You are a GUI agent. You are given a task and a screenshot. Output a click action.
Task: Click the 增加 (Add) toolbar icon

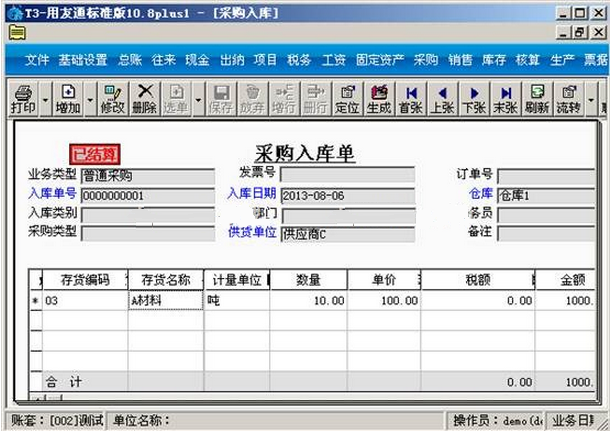point(68,98)
